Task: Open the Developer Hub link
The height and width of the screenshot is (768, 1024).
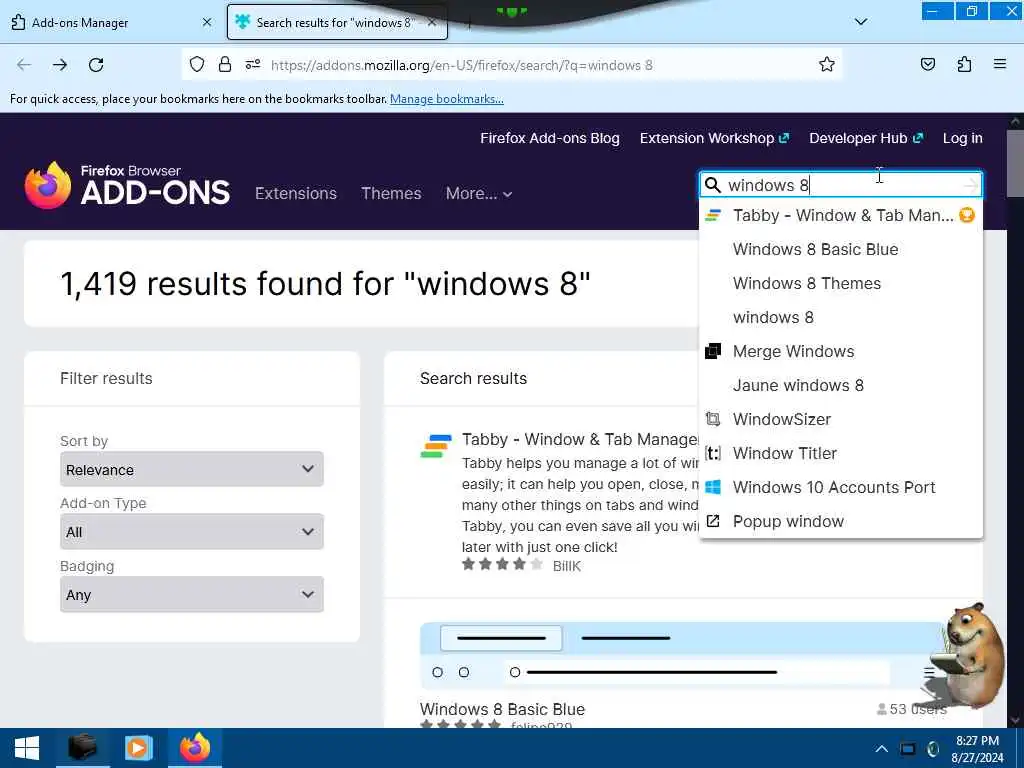Action: click(x=866, y=138)
